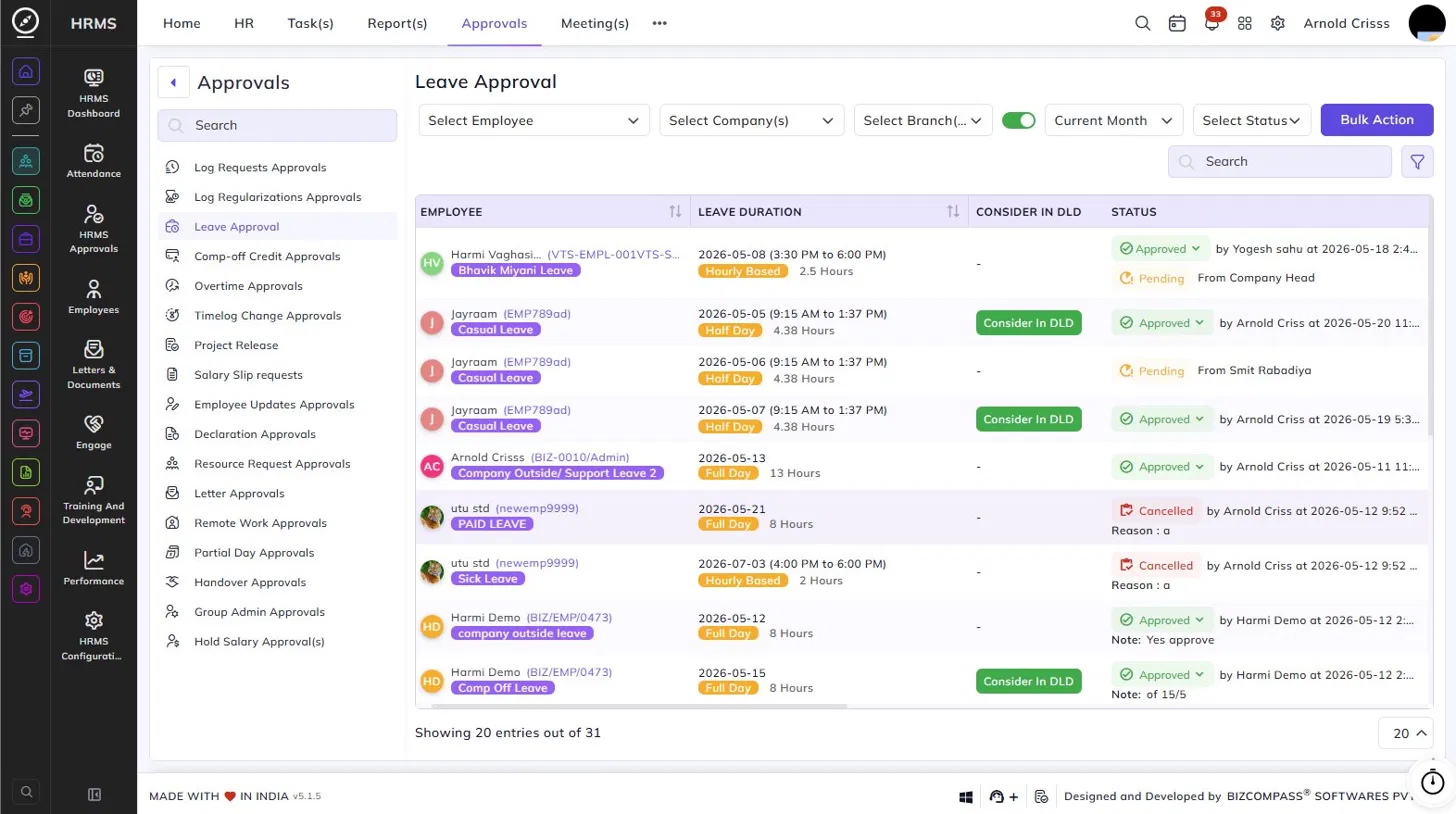Open HRMS Dashboard in sidebar

[94, 93]
